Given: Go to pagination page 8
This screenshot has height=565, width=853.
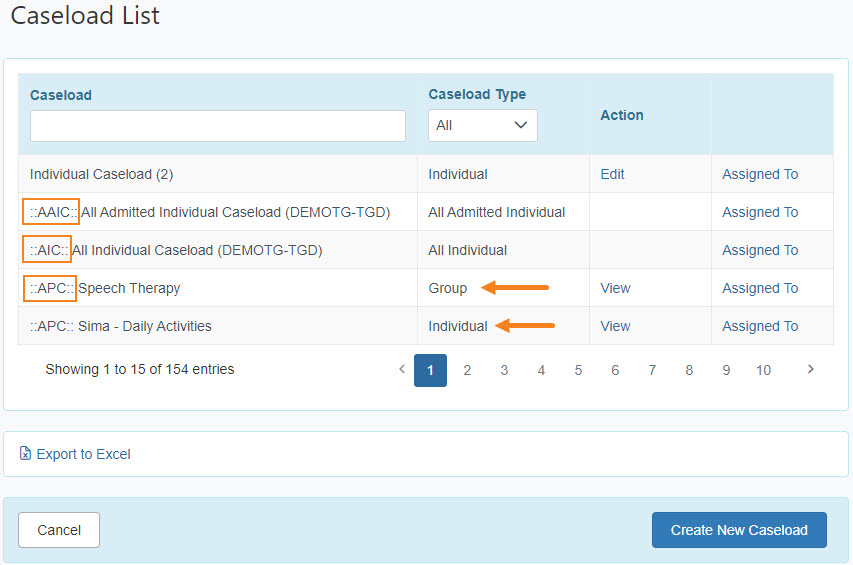Looking at the screenshot, I should coord(689,370).
